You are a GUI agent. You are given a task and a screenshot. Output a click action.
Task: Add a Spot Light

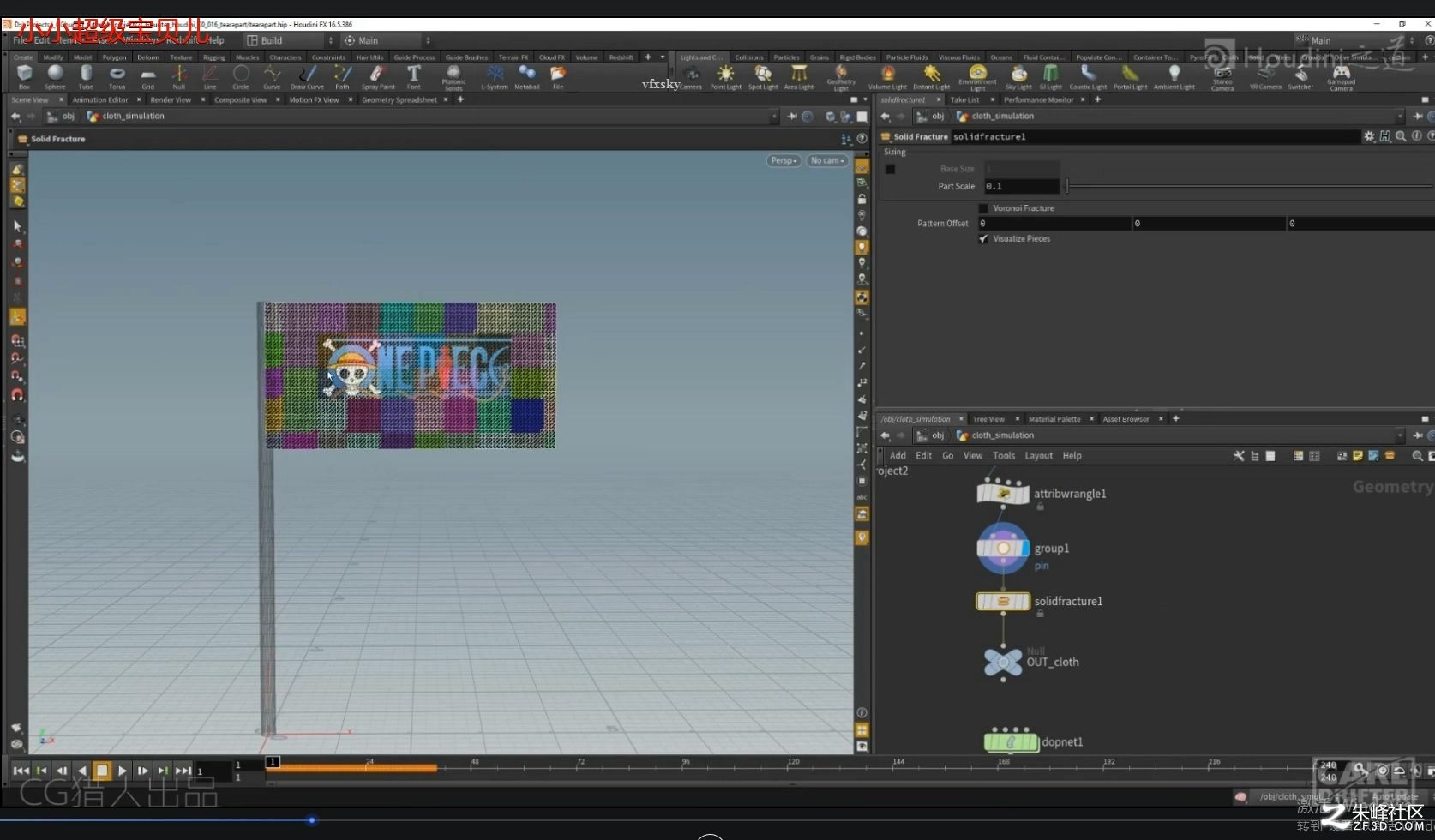pos(762,76)
